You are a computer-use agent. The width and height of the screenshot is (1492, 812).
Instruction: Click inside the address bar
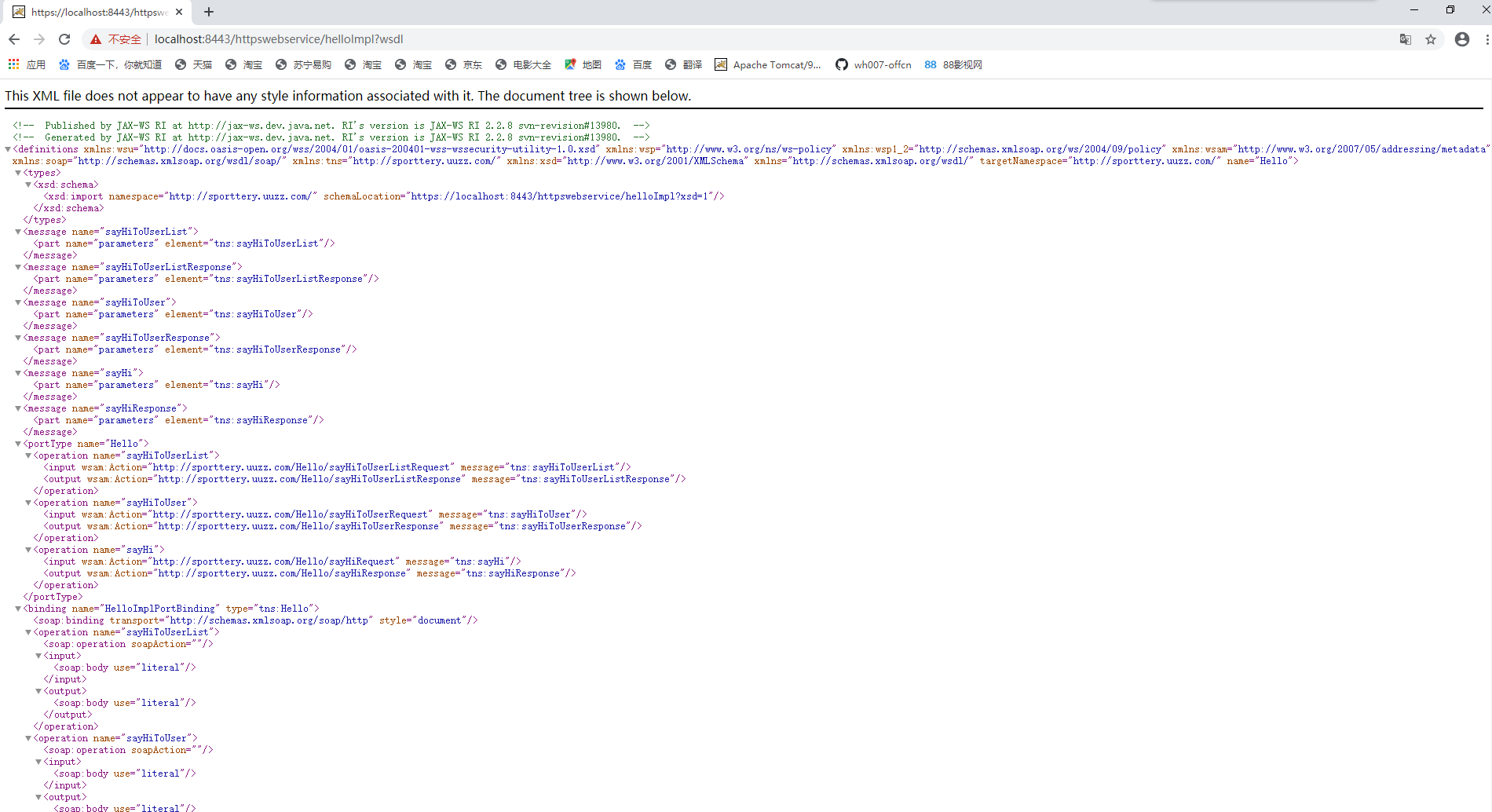point(314,38)
